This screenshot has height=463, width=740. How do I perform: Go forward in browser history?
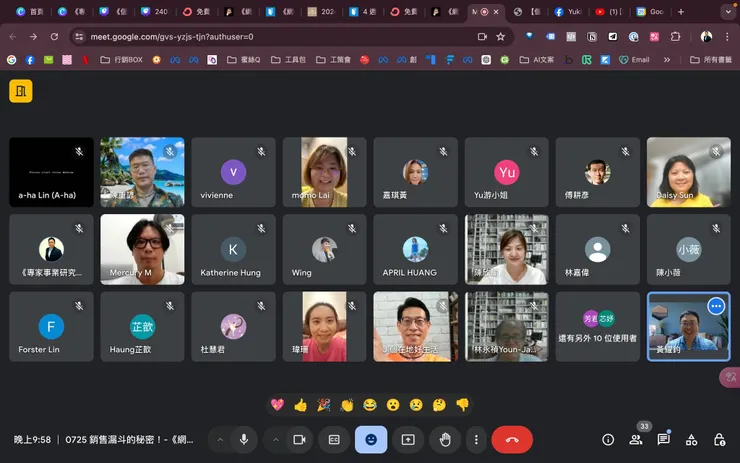(x=34, y=36)
